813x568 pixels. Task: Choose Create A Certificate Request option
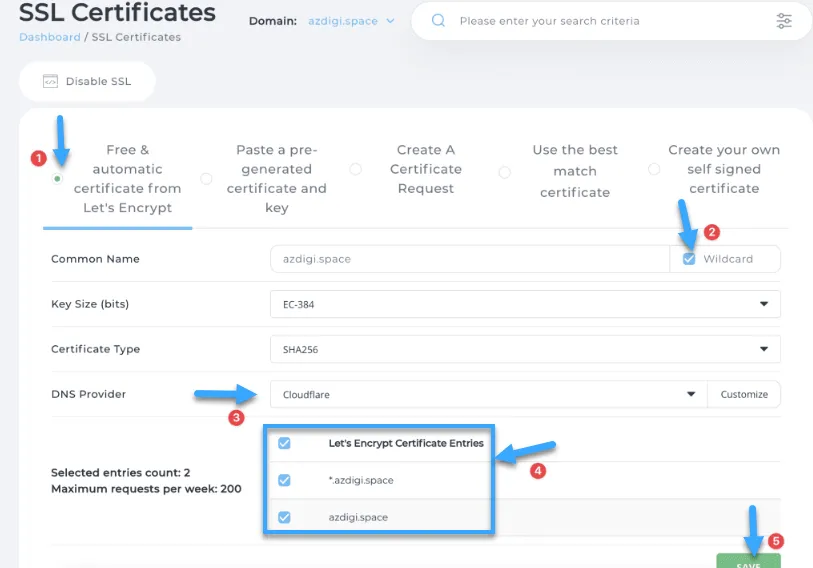pyautogui.click(x=355, y=169)
